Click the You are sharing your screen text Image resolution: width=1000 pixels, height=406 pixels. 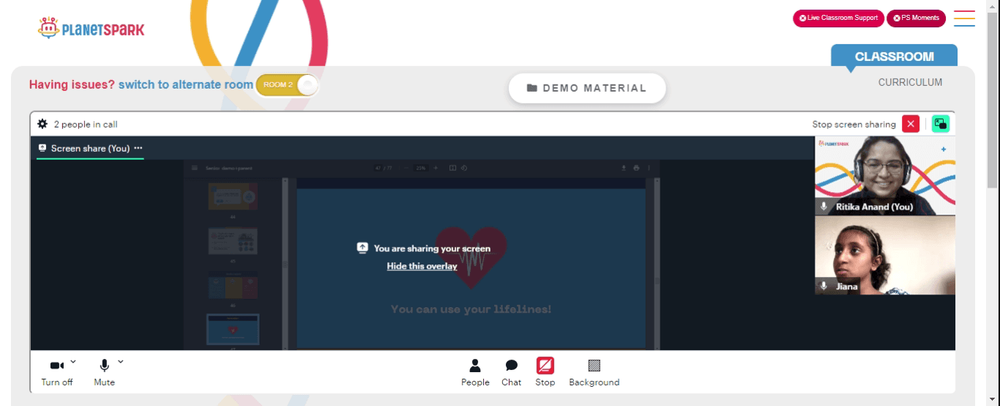point(432,249)
